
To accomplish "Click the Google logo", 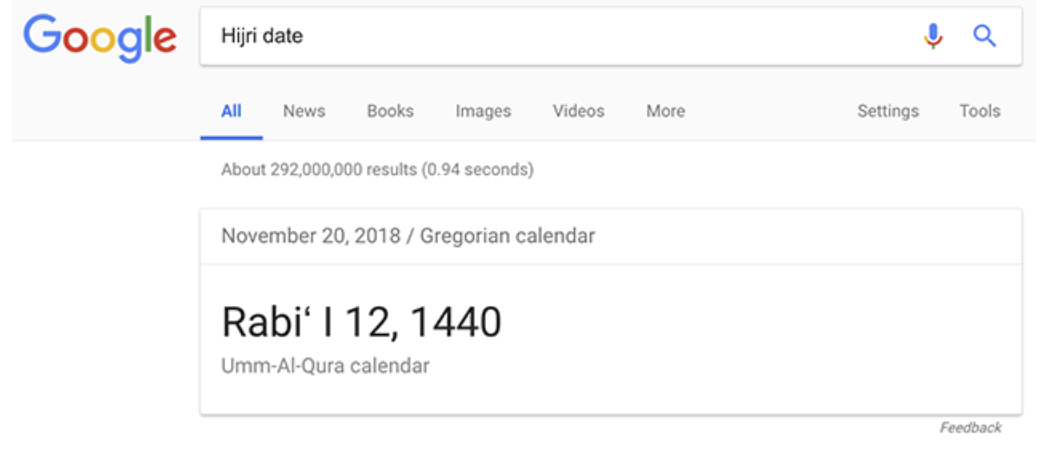I will pos(100,38).
